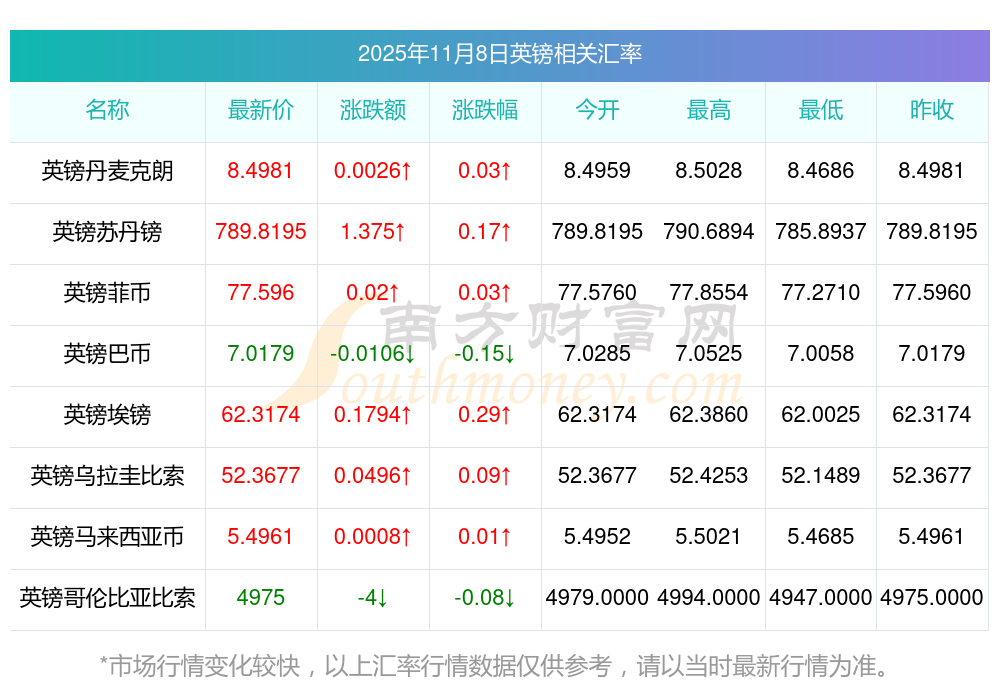Click the 最低 column header
1000x697 pixels.
821,110
